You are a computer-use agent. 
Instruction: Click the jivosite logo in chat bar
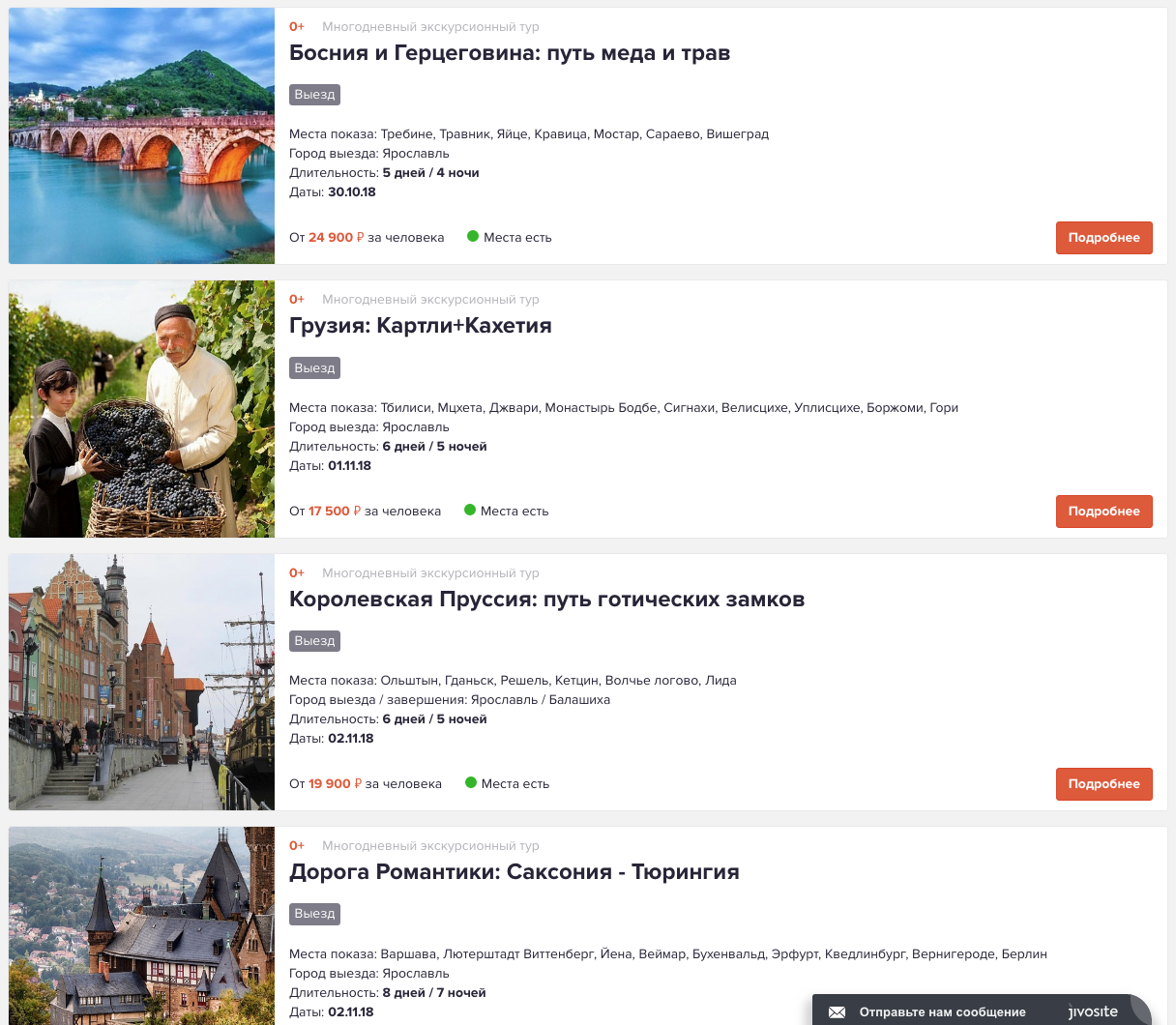pos(1093,1011)
